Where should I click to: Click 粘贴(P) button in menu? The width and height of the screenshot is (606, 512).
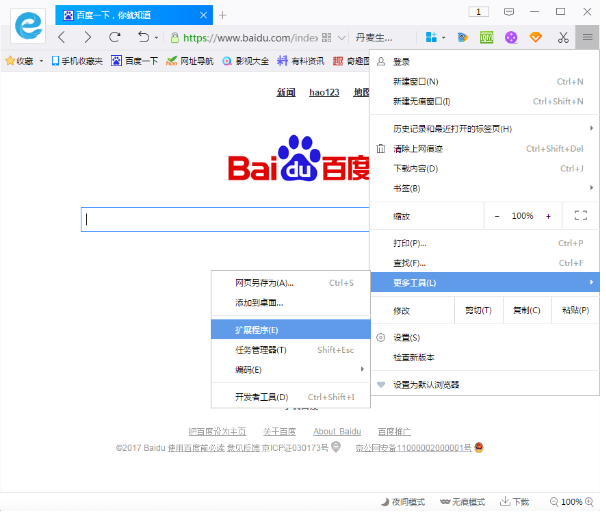point(575,310)
